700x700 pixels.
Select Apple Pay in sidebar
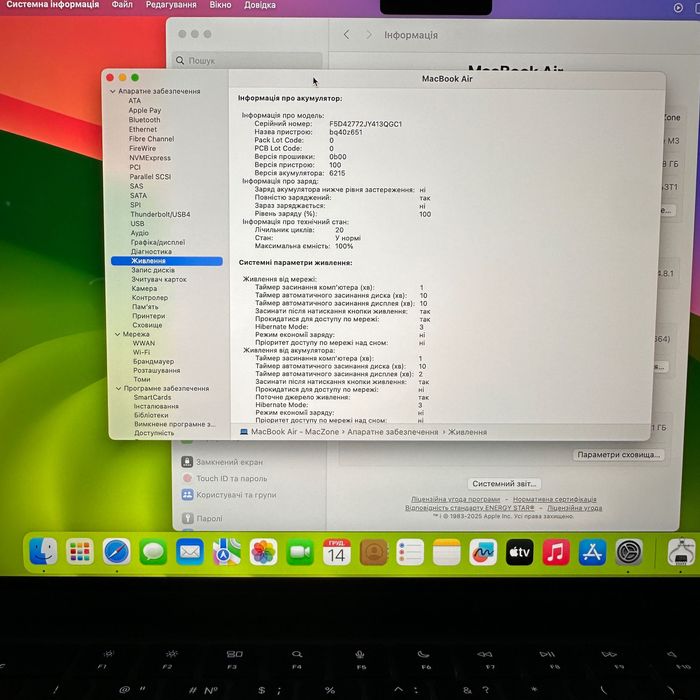[145, 110]
